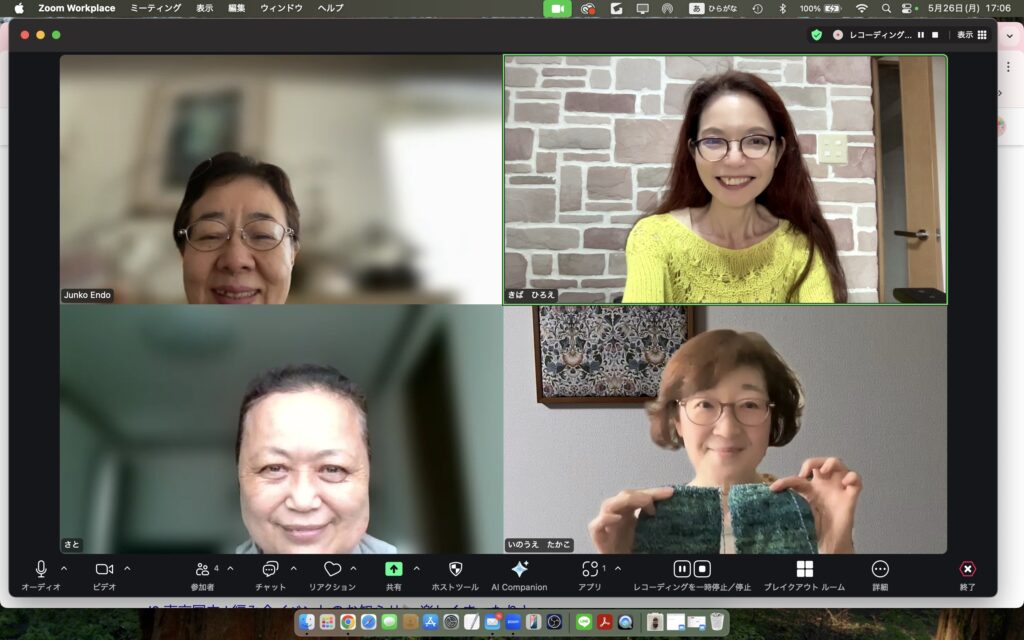Open the アプリ apps icon
The height and width of the screenshot is (640, 1024).
590,569
